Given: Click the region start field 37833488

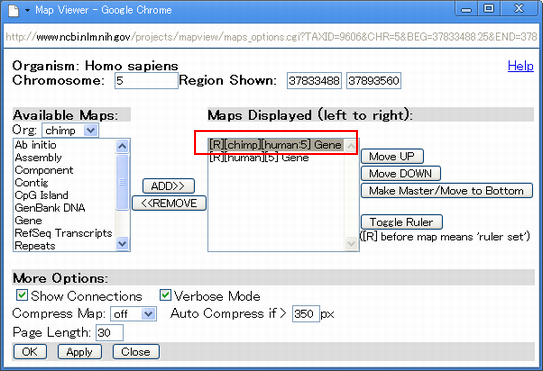Looking at the screenshot, I should tap(314, 81).
